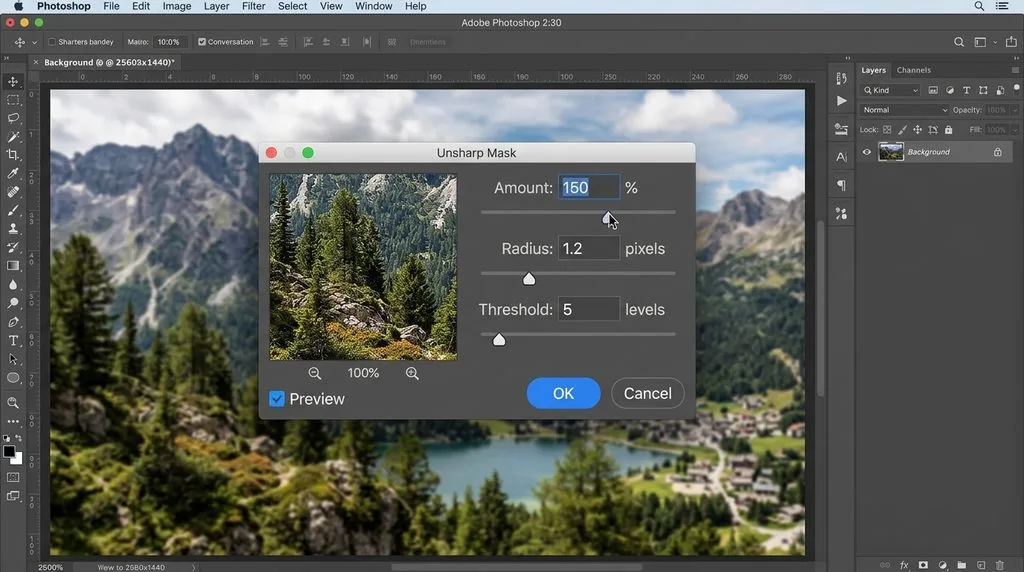Screen dimensions: 1024x572
Task: Open the Paragraph panel icon
Action: point(842,185)
